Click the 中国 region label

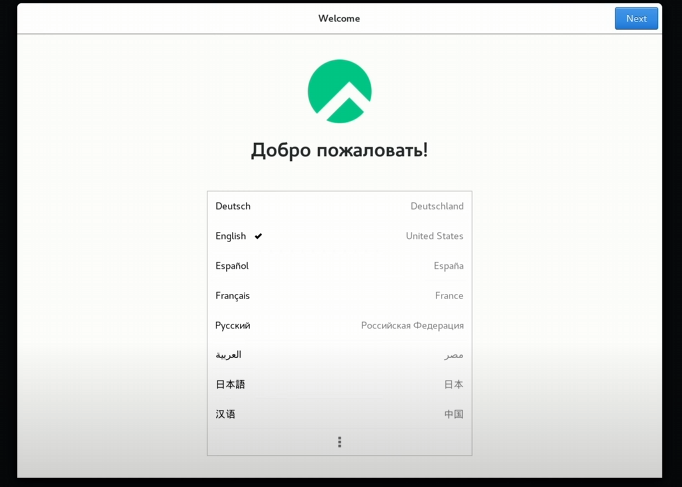click(454, 414)
